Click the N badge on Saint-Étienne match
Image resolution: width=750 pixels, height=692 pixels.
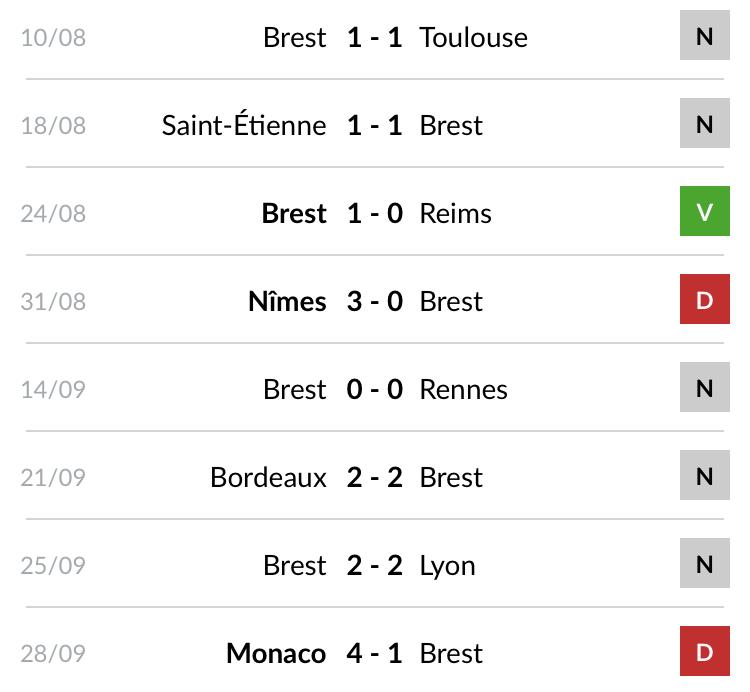705,123
